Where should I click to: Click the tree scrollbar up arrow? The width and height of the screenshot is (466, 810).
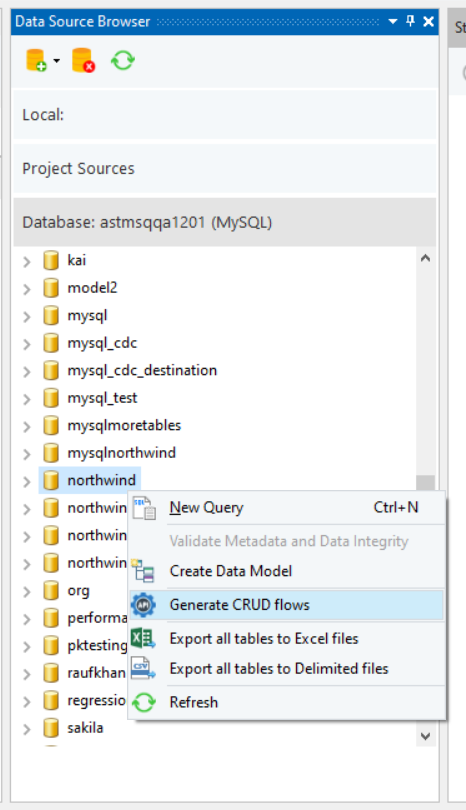pos(425,258)
